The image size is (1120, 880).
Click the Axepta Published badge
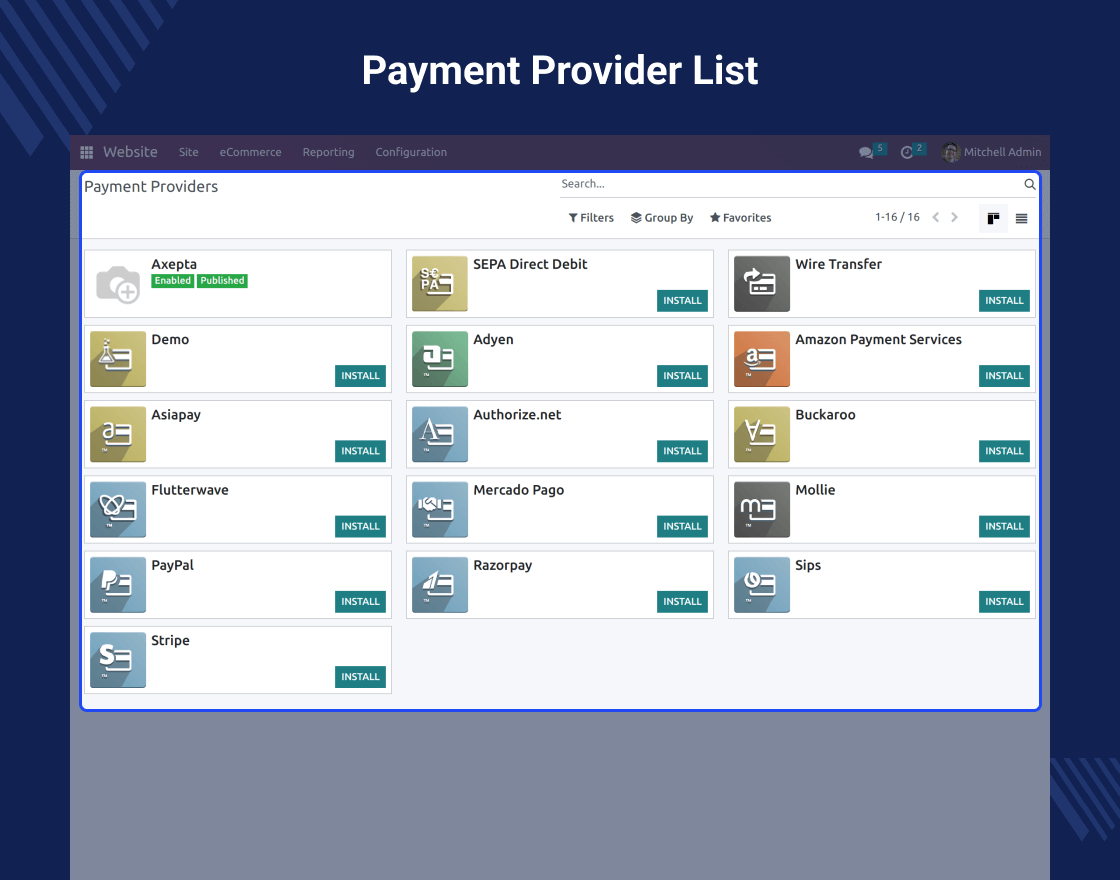coord(222,281)
